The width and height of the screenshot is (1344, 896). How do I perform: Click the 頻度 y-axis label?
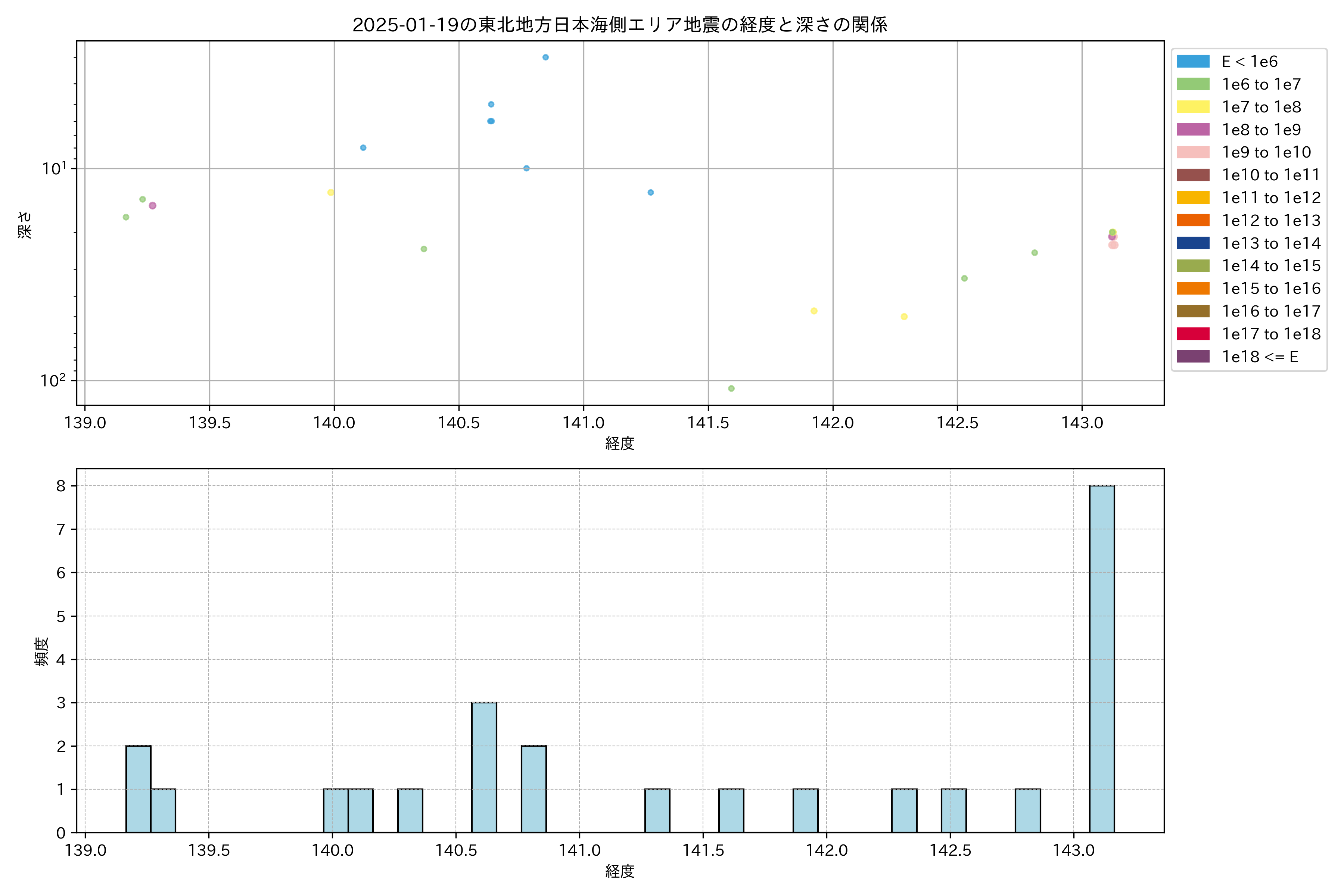tap(41, 651)
